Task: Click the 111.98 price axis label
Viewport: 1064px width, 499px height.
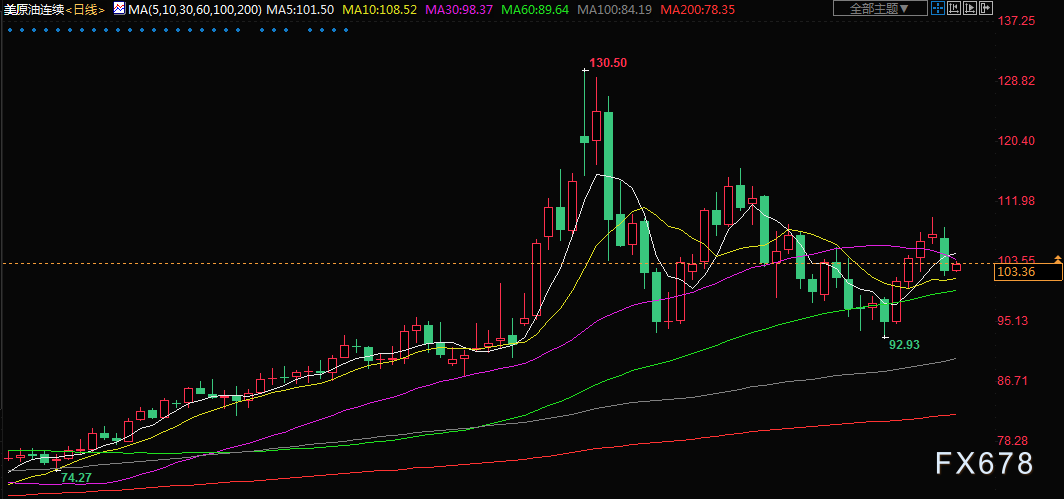Action: coord(1016,200)
